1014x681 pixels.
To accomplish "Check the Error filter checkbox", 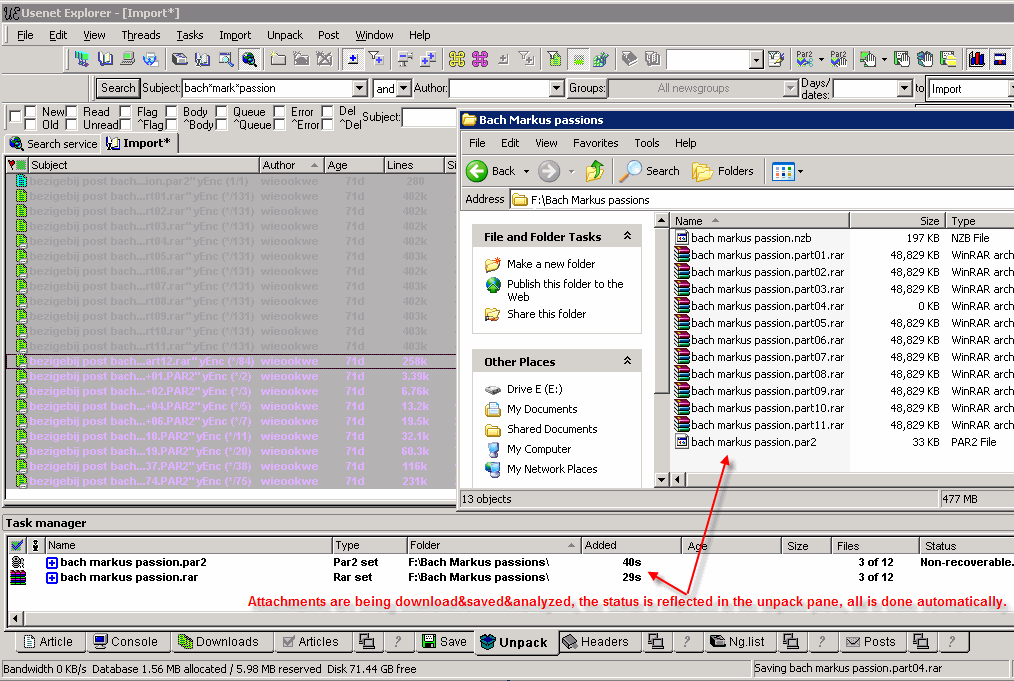I will [280, 112].
